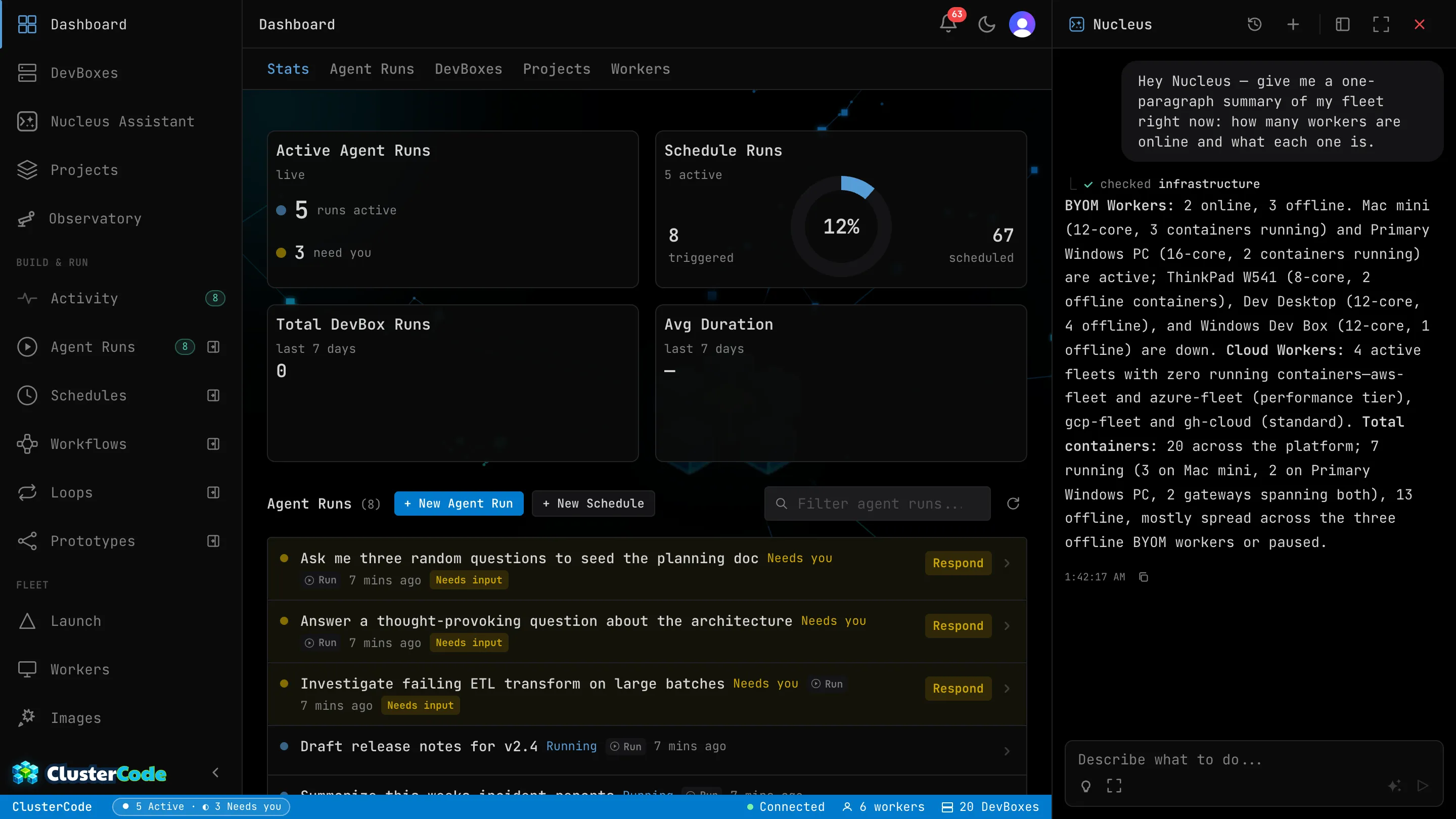This screenshot has height=819, width=1456.
Task: Send the Nucleus chat message
Action: [x=1423, y=786]
